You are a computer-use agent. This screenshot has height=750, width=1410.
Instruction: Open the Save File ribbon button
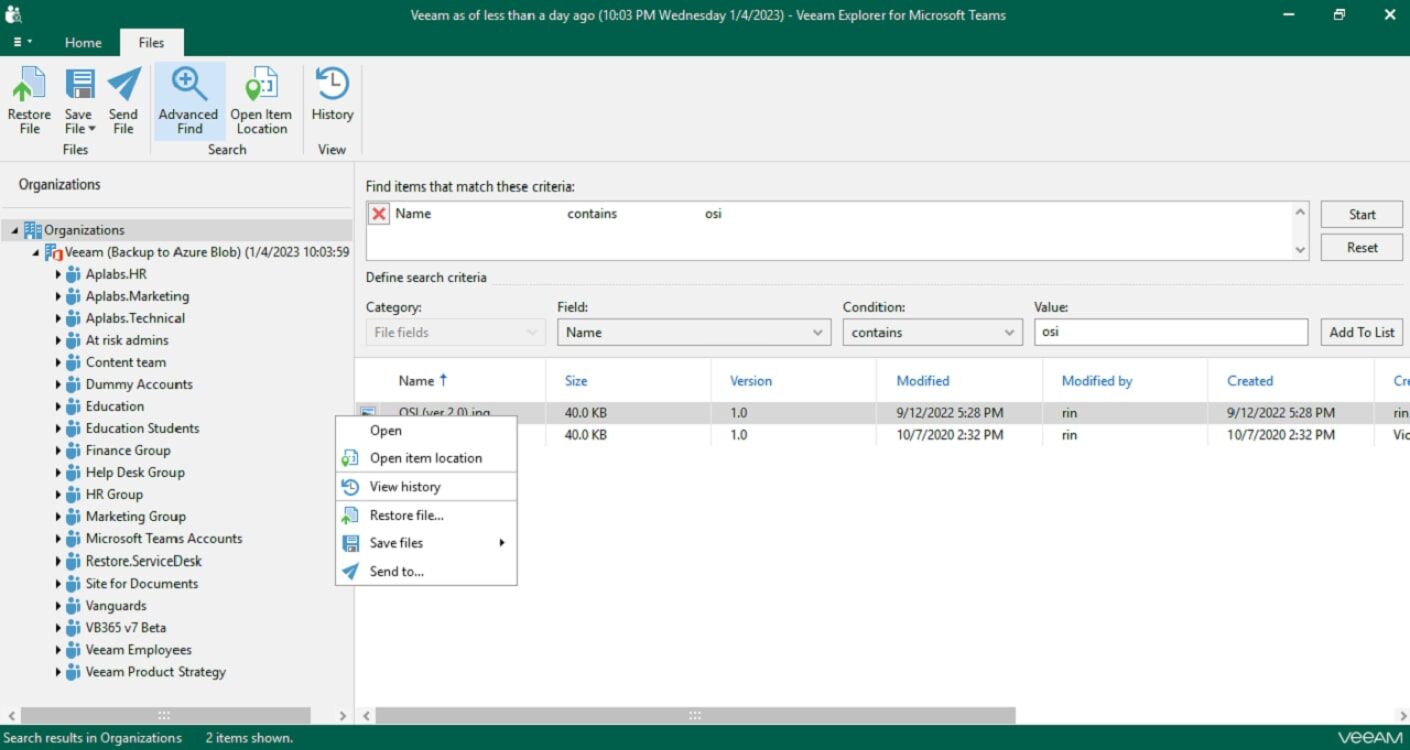point(79,101)
